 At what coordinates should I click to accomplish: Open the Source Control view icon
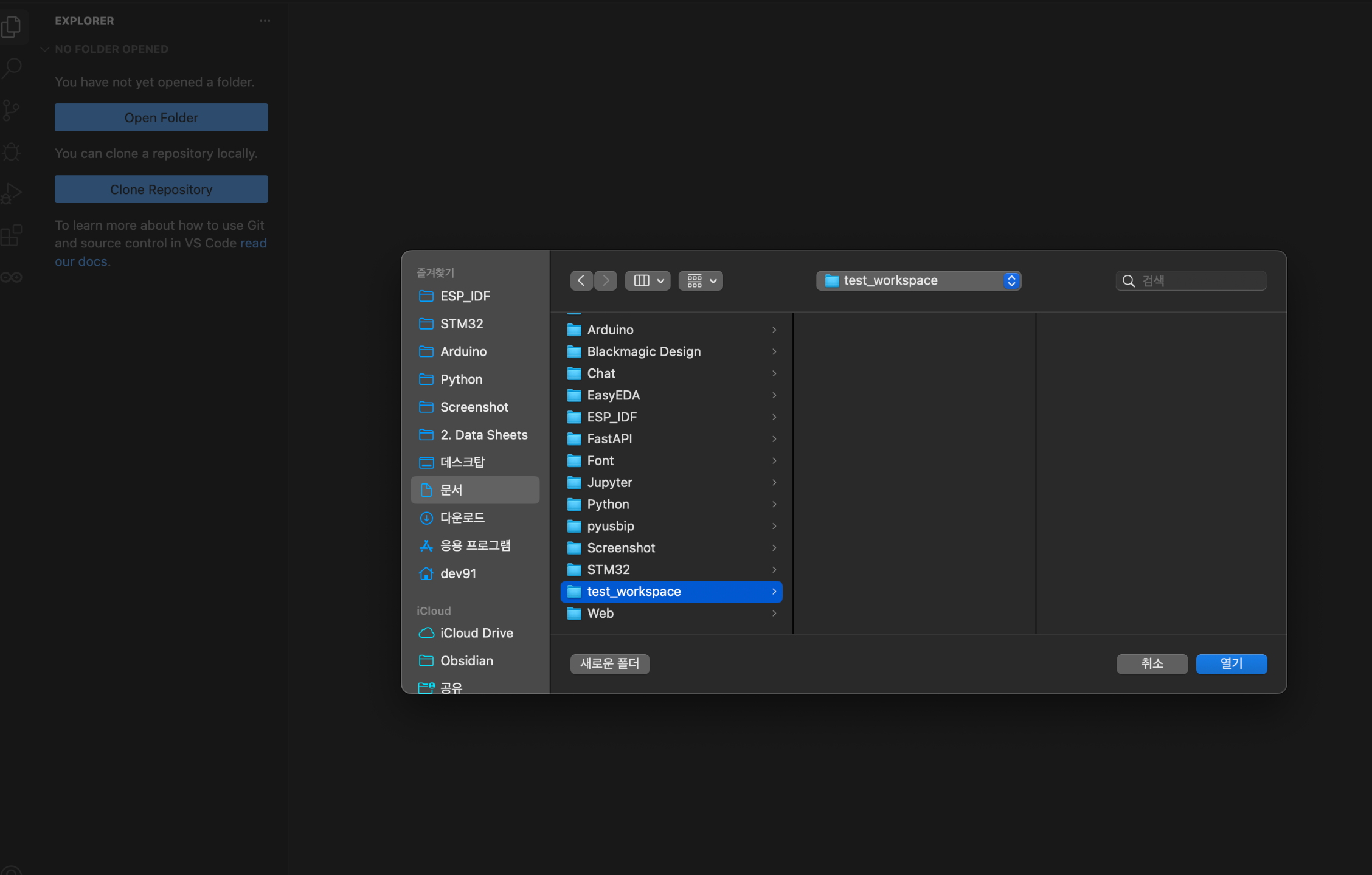pos(12,109)
